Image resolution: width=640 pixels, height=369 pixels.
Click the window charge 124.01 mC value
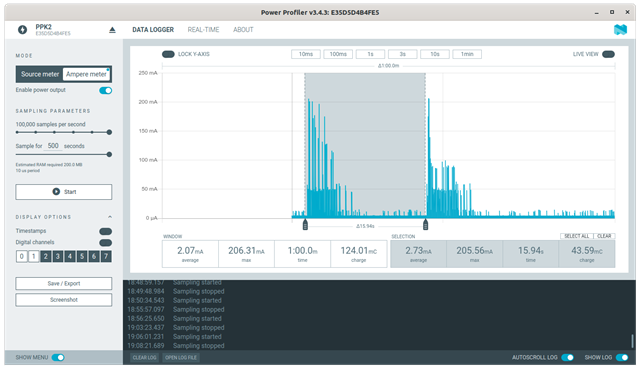(359, 251)
